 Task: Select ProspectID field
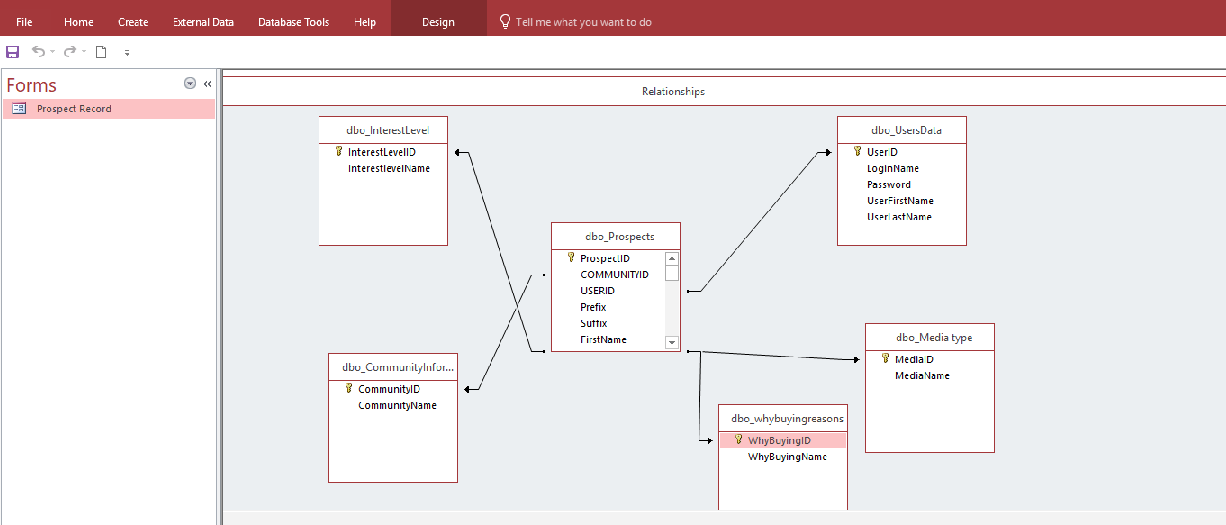pos(605,258)
